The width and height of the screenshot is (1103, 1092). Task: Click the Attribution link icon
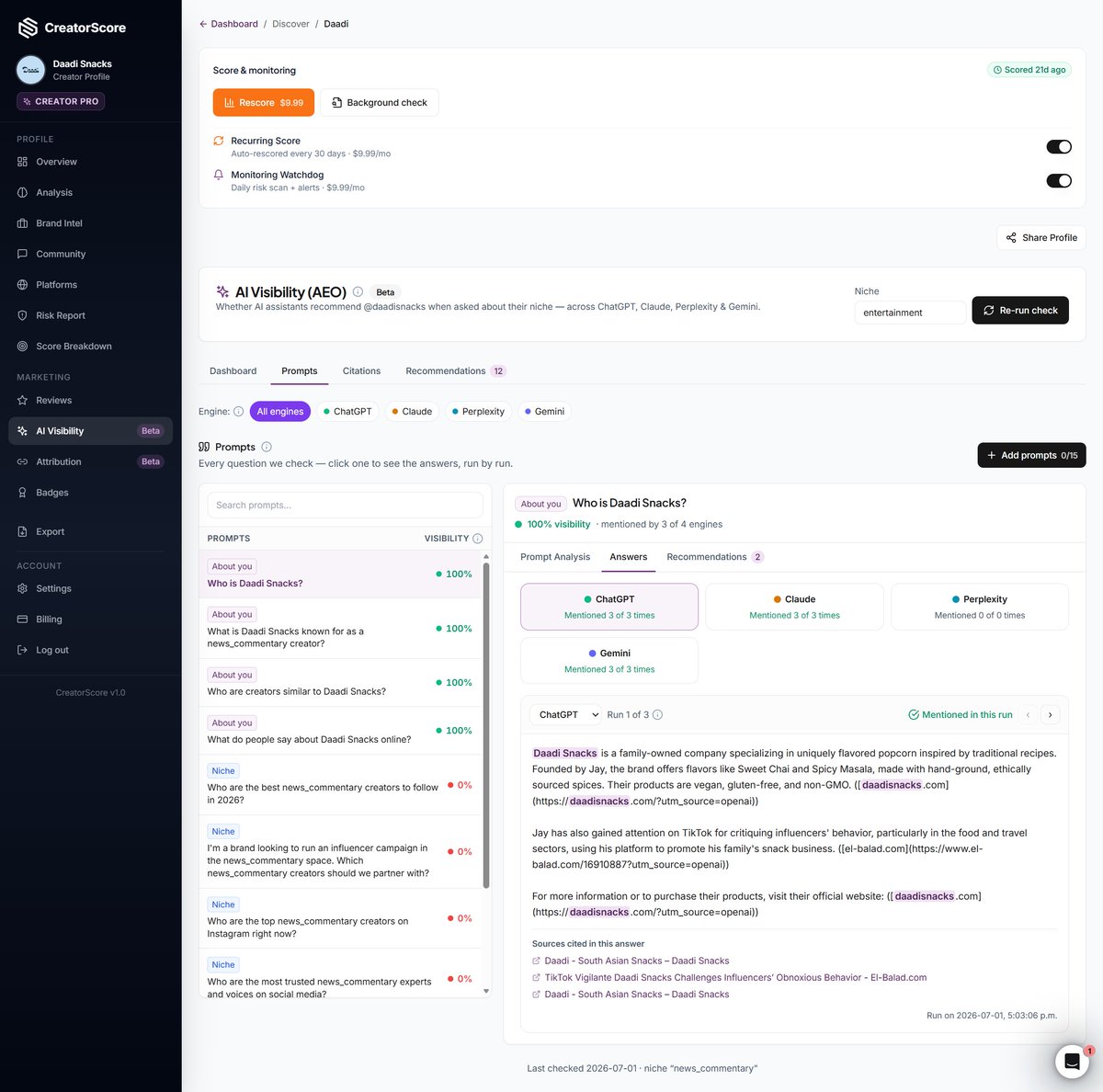[x=22, y=461]
